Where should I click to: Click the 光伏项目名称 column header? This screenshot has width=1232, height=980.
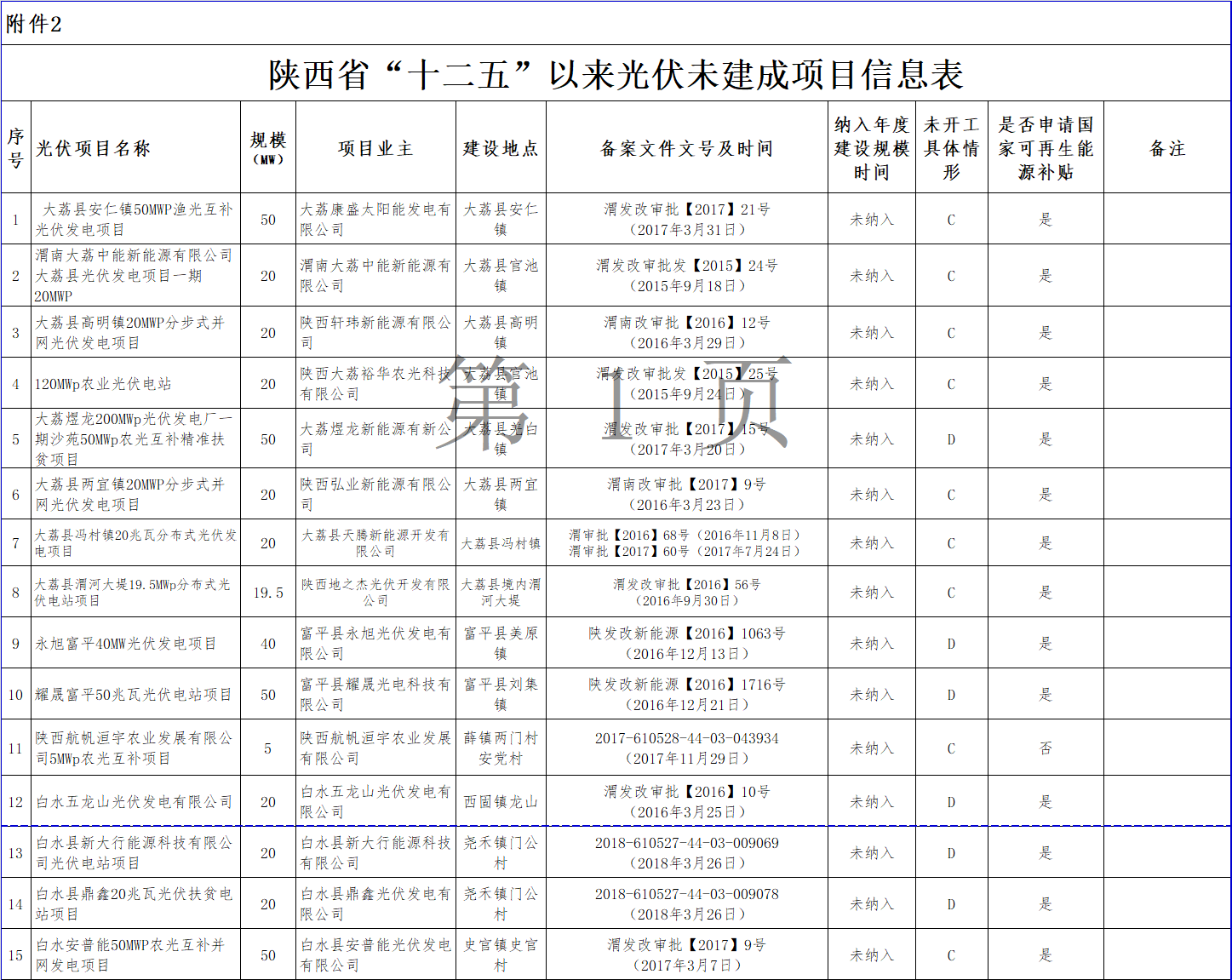point(93,148)
